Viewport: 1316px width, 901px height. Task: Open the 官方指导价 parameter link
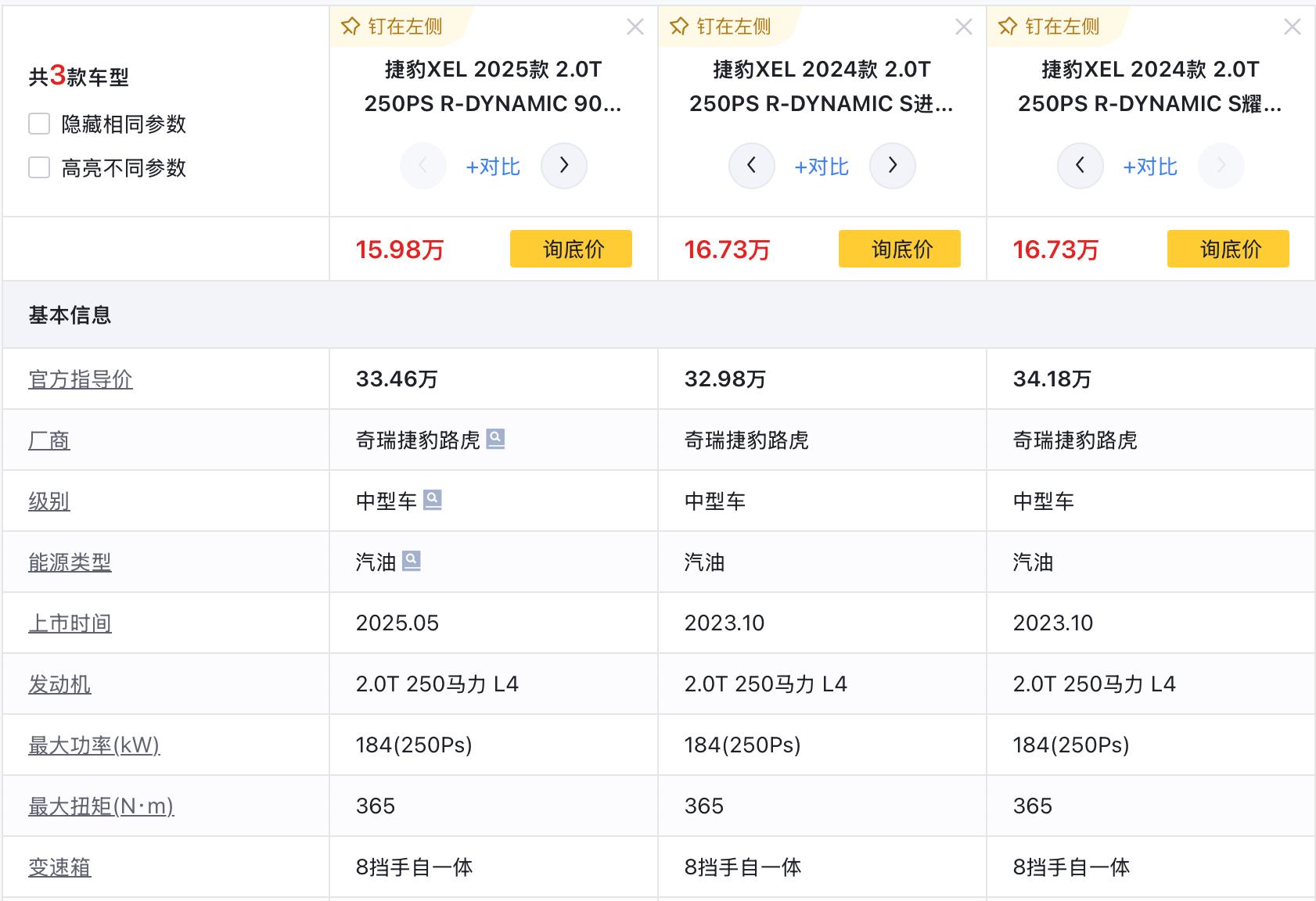81,379
